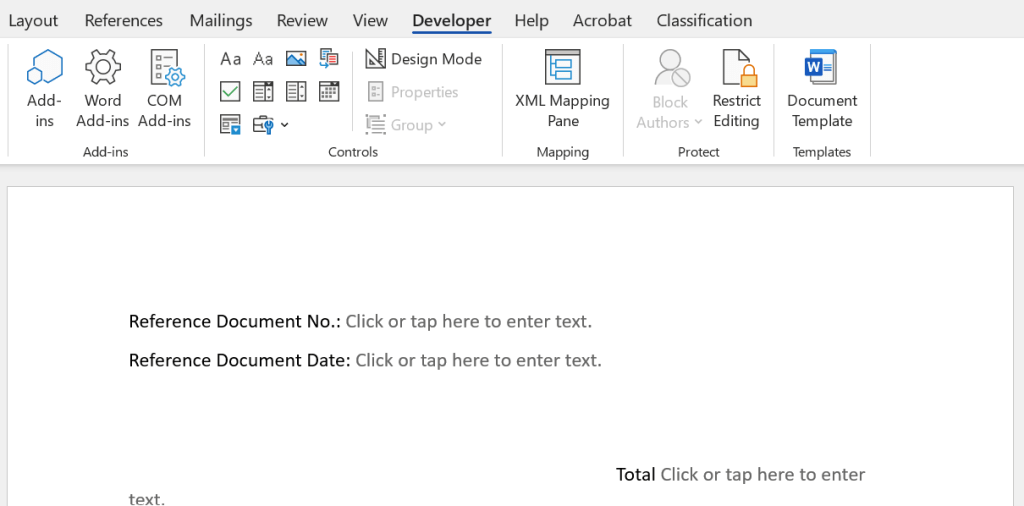1024x506 pixels.
Task: Click the Restrict Editing button
Action: tap(736, 90)
